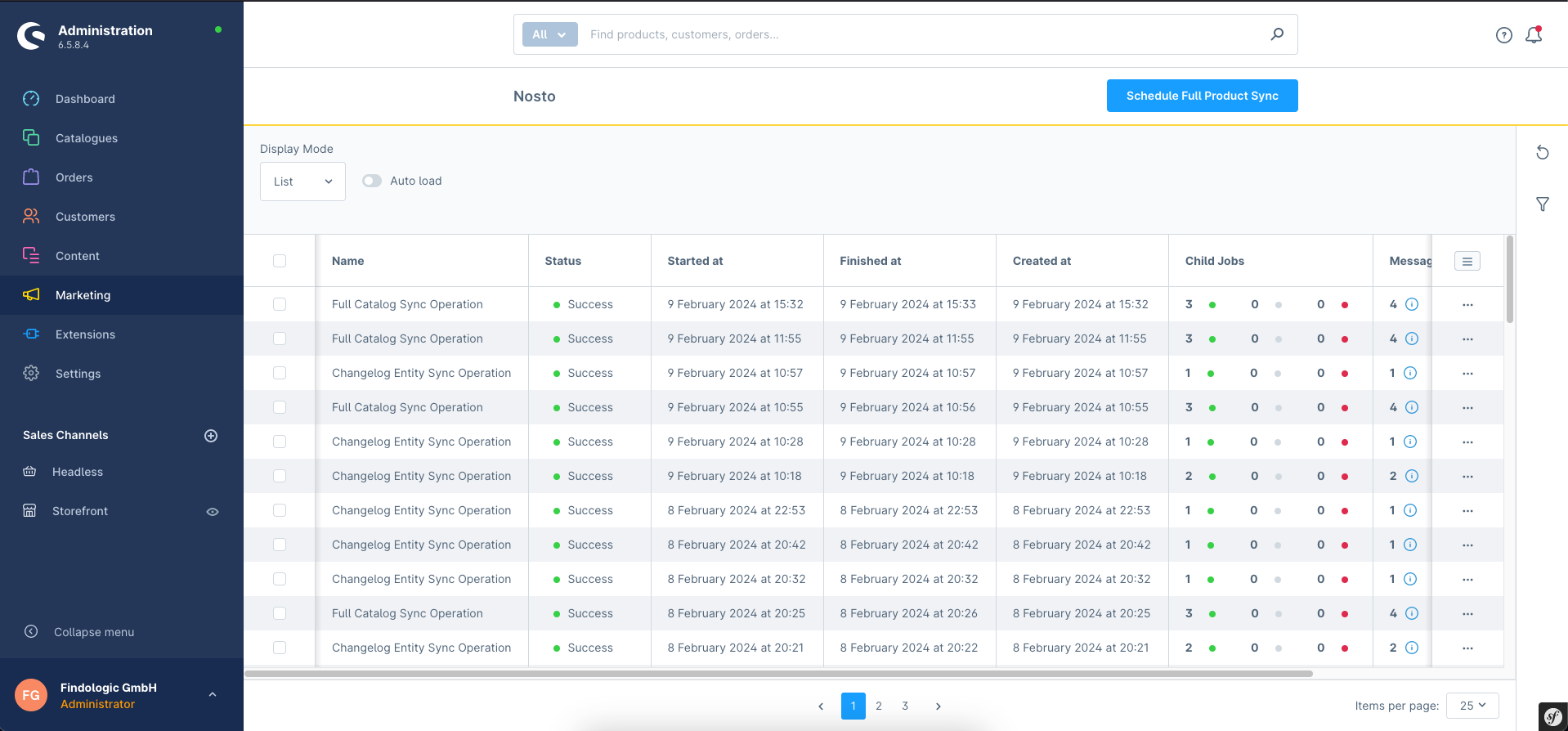Click the vertical table scrollbar
The image size is (1568, 731).
tap(1509, 280)
